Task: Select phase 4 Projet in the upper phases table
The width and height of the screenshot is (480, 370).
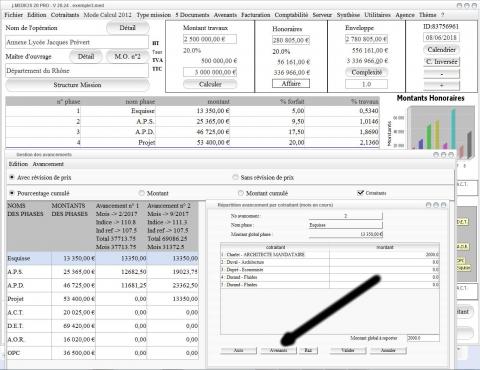Action: [x=192, y=142]
